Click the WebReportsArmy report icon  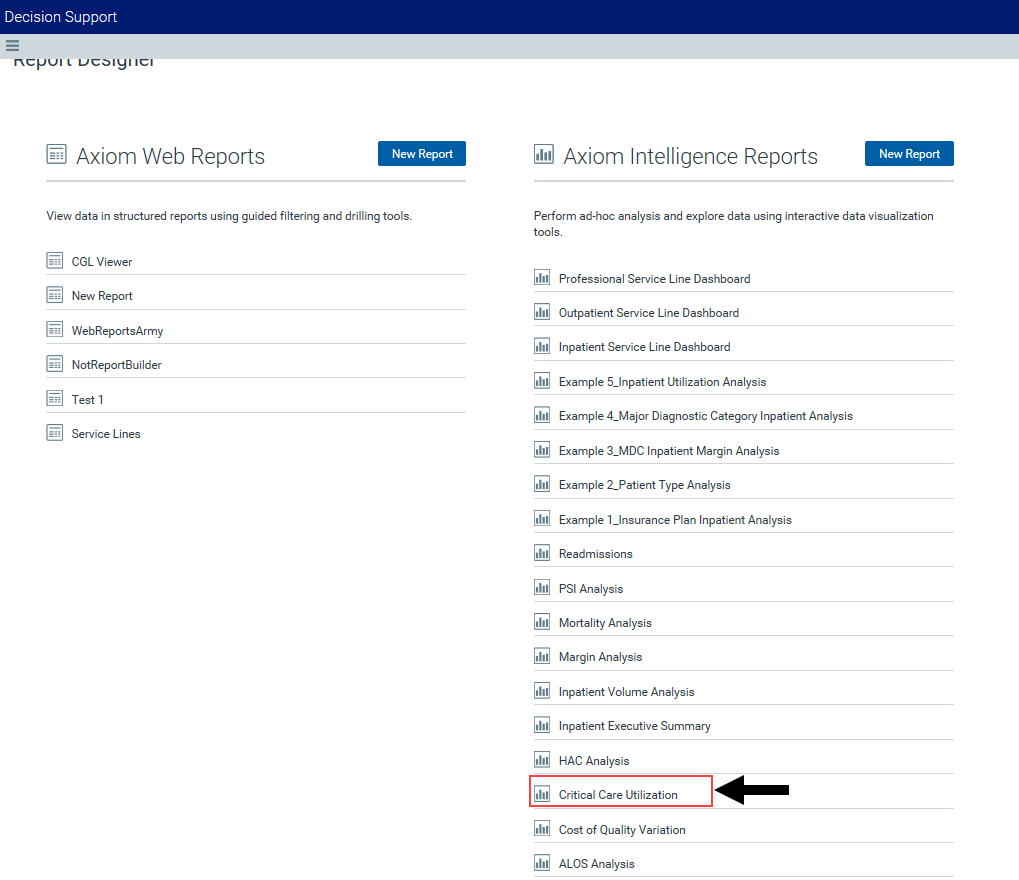tap(55, 330)
